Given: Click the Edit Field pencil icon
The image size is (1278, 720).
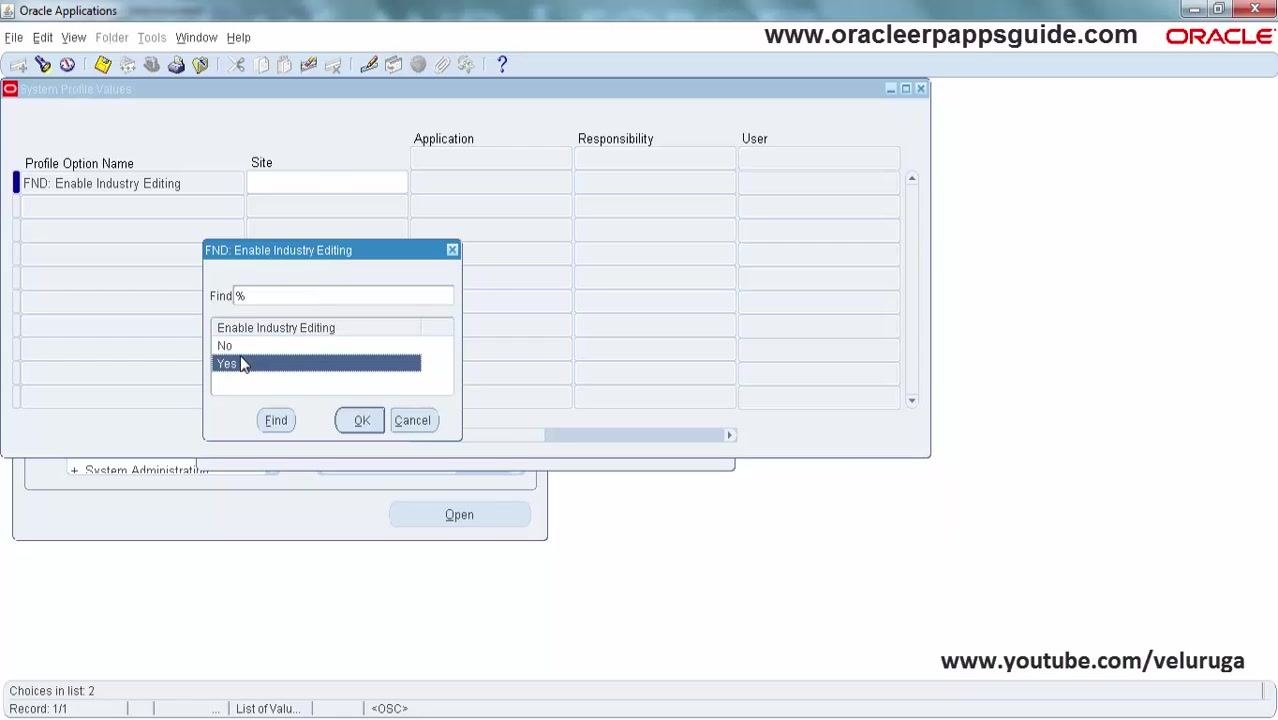Looking at the screenshot, I should [369, 65].
